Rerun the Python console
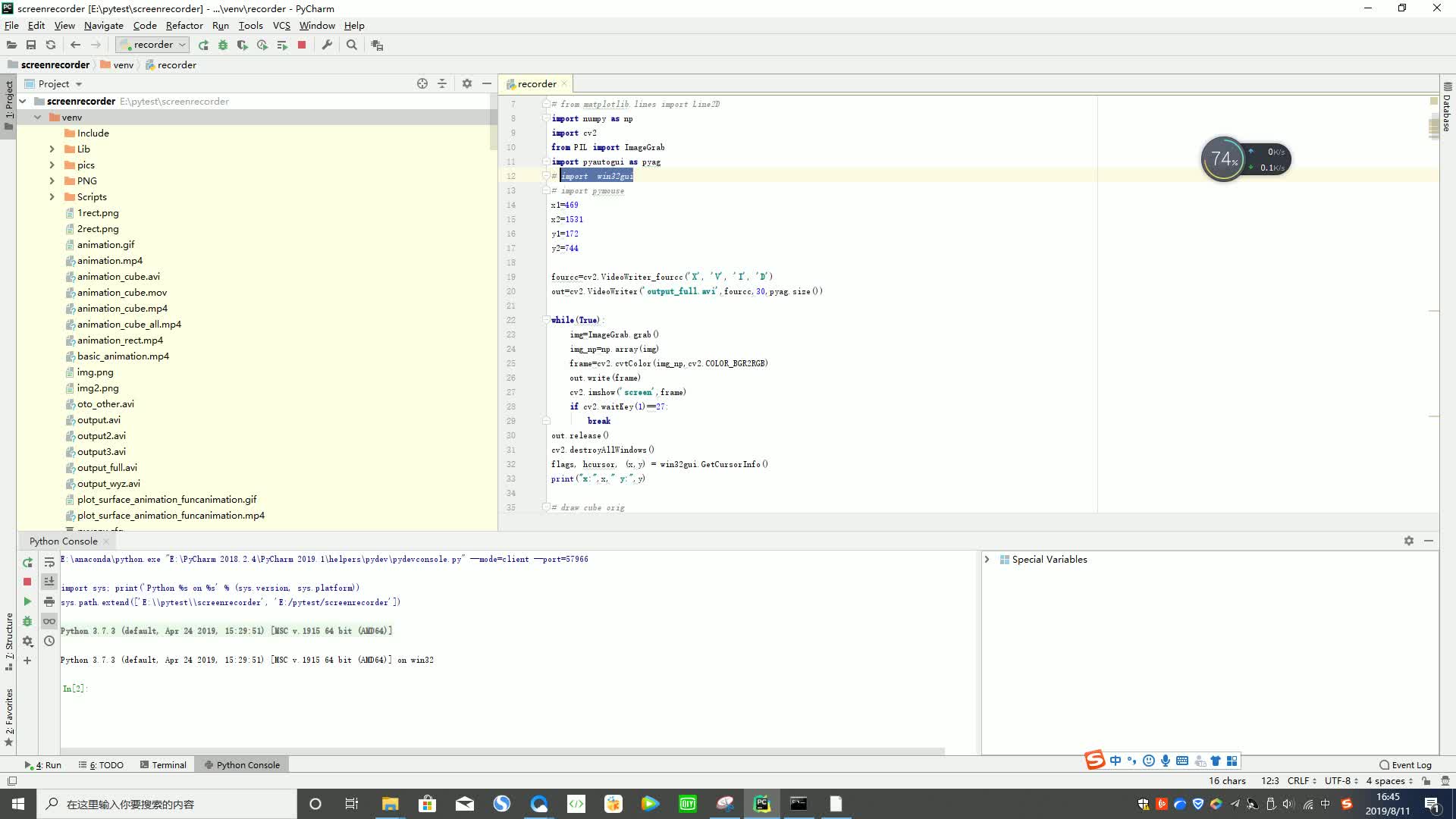 coord(27,562)
